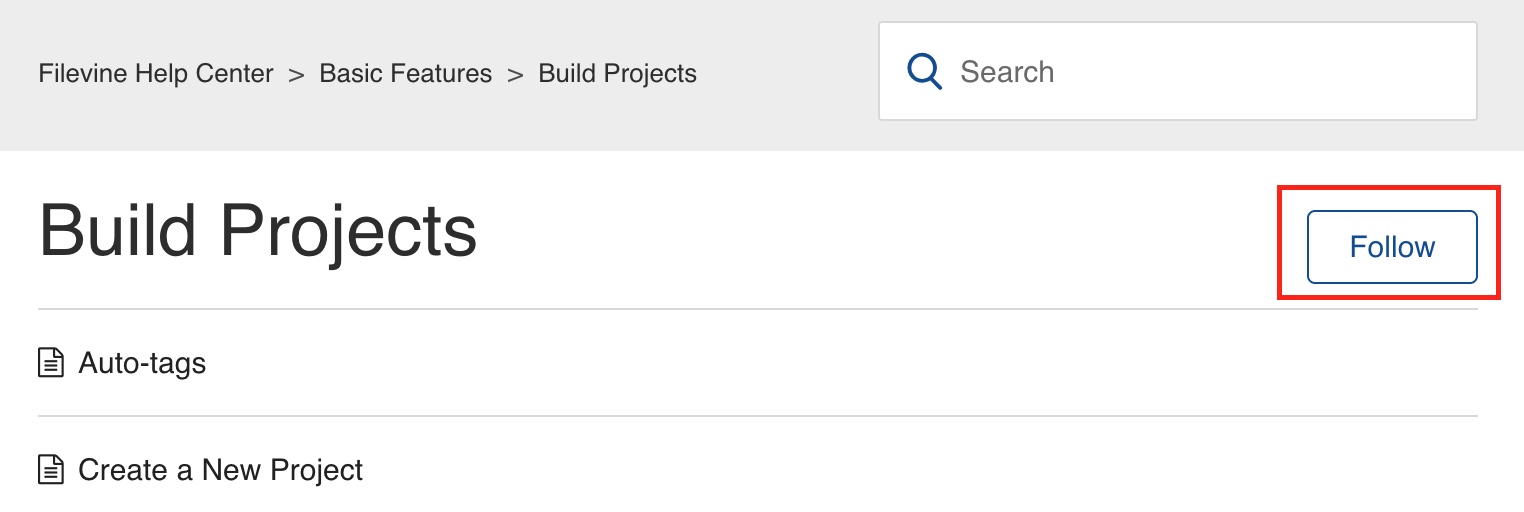The width and height of the screenshot is (1524, 512).
Task: Select the Build Projects breadcrumb item
Action: (x=617, y=74)
